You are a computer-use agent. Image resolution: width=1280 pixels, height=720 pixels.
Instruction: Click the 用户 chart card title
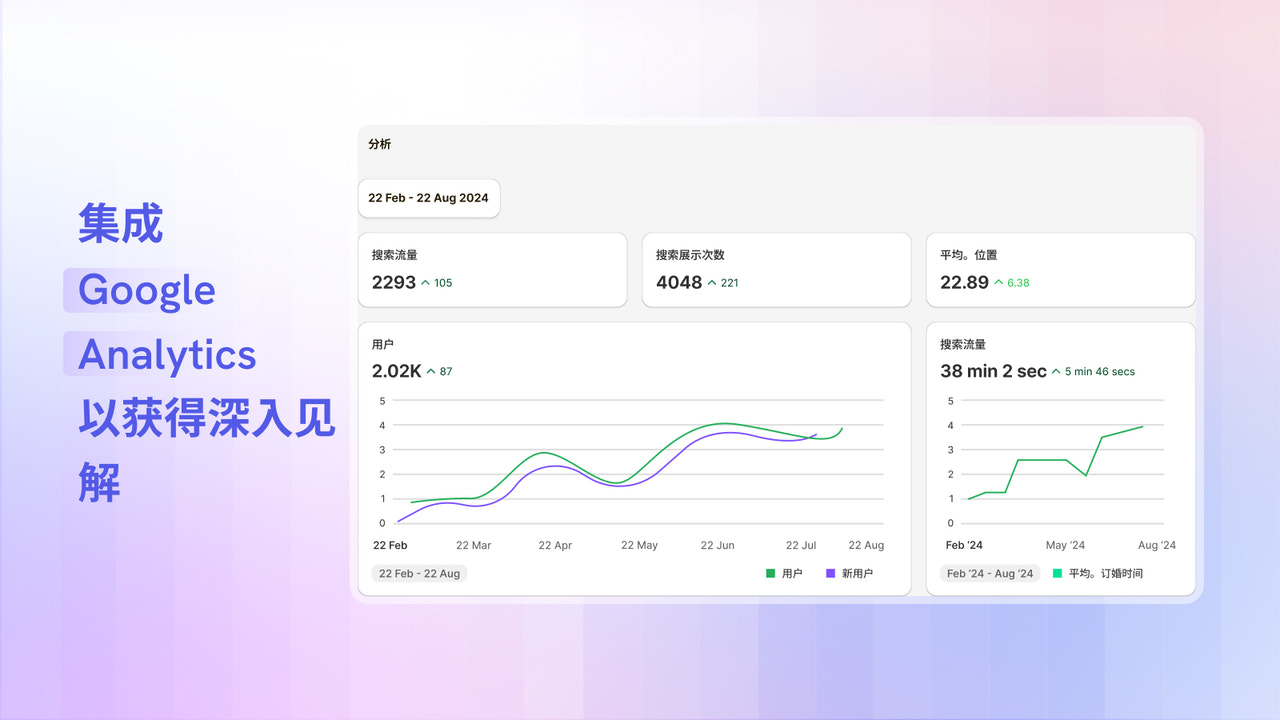tap(383, 344)
